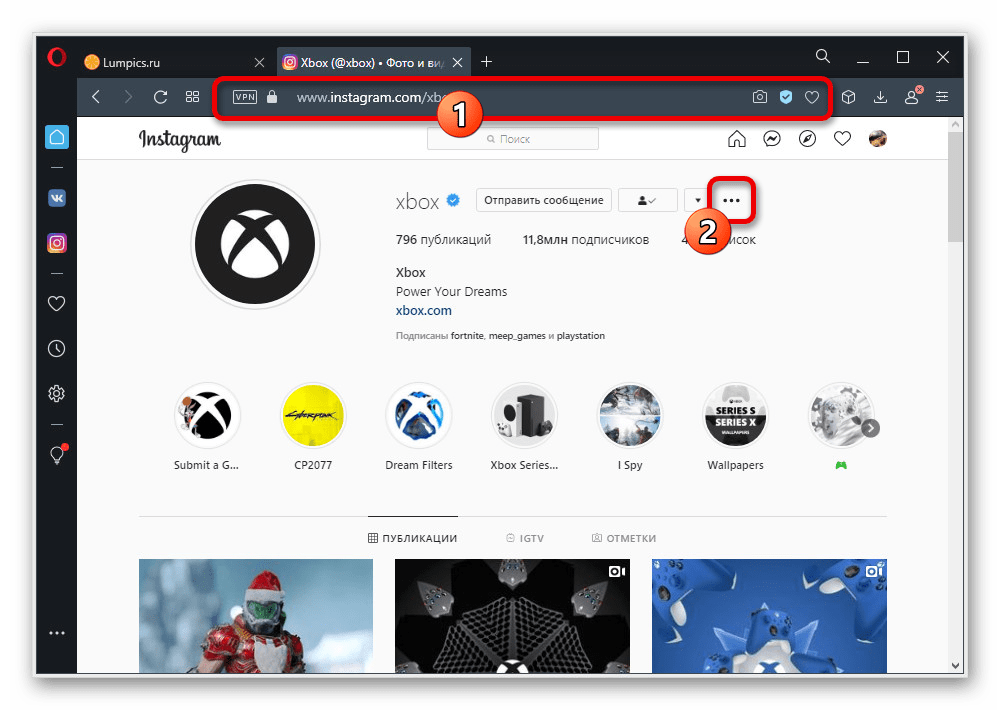
Task: Open the Opera menu logo
Action: pyautogui.click(x=57, y=58)
